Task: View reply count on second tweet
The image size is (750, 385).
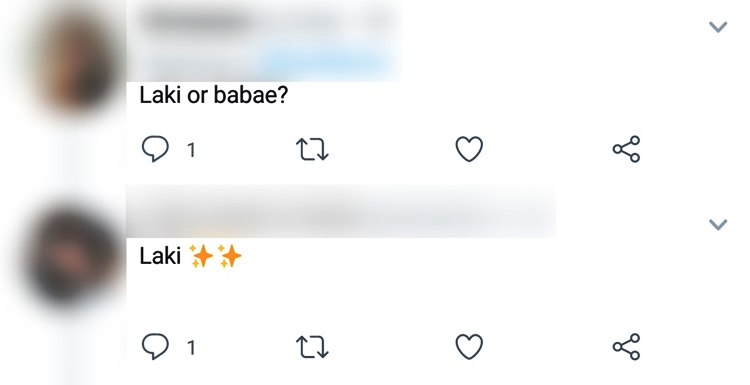Action: [191, 348]
